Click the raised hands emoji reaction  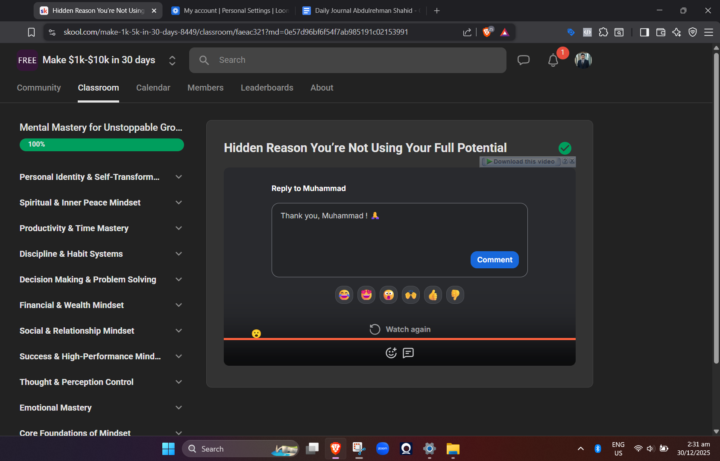[x=411, y=295]
